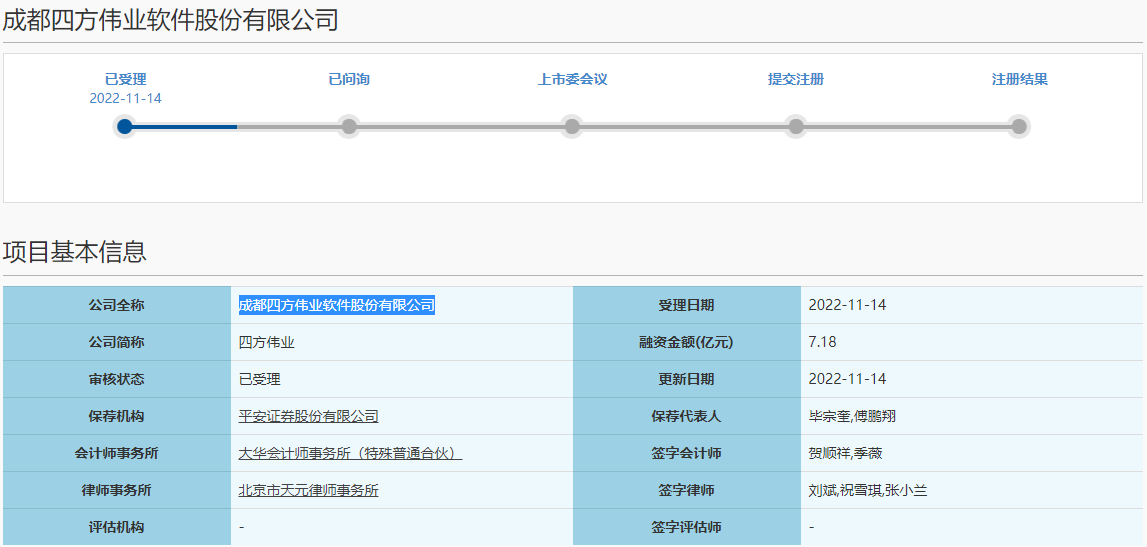The width and height of the screenshot is (1147, 547).
Task: Click the 更新日期 value 2022-11-14
Action: click(847, 380)
